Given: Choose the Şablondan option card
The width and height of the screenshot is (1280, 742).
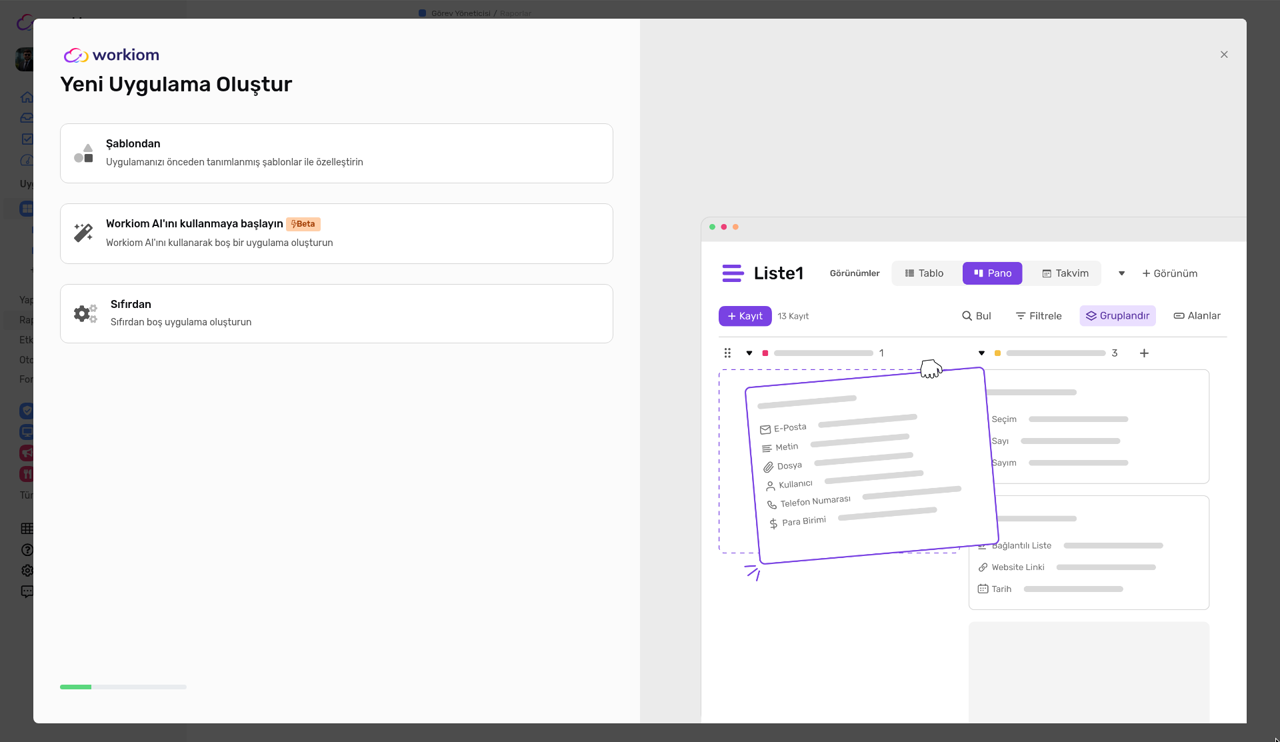Looking at the screenshot, I should point(336,153).
